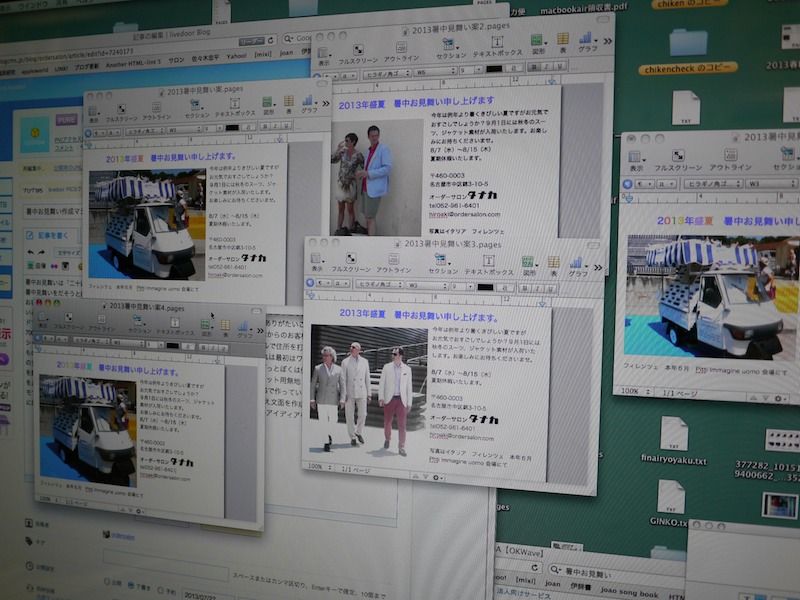Click 記事を書く button on blog editor
The image size is (800, 600).
[47, 235]
